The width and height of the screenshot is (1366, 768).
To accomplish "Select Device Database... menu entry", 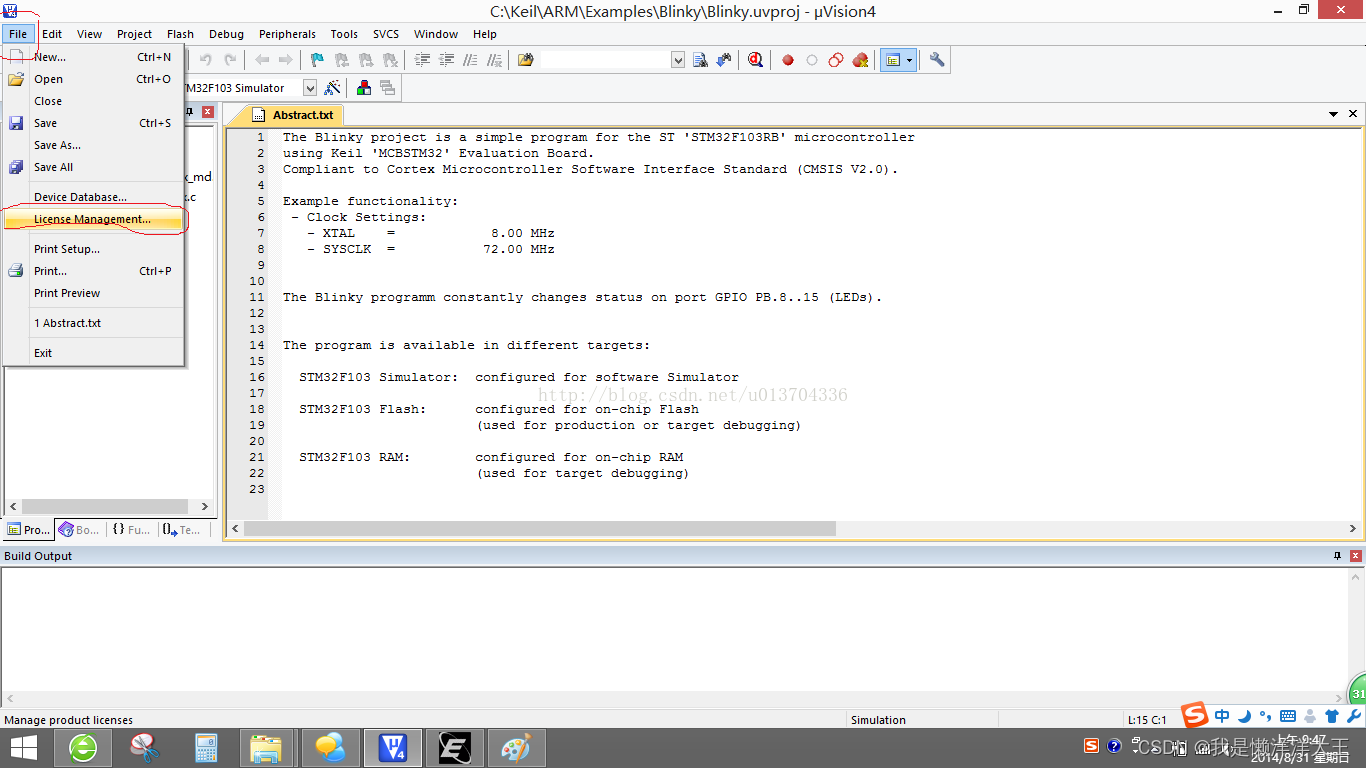I will pyautogui.click(x=94, y=197).
